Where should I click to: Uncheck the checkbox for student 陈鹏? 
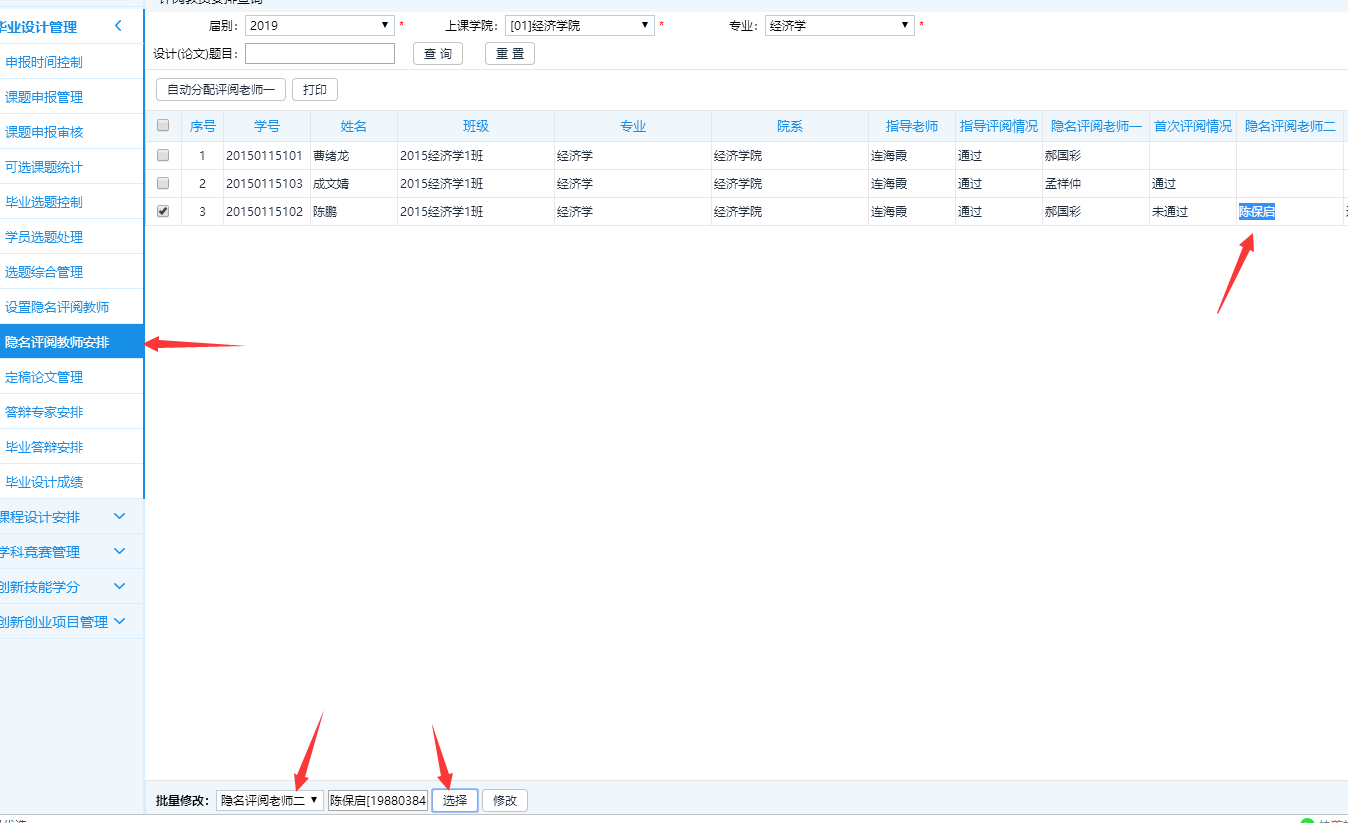[x=163, y=212]
